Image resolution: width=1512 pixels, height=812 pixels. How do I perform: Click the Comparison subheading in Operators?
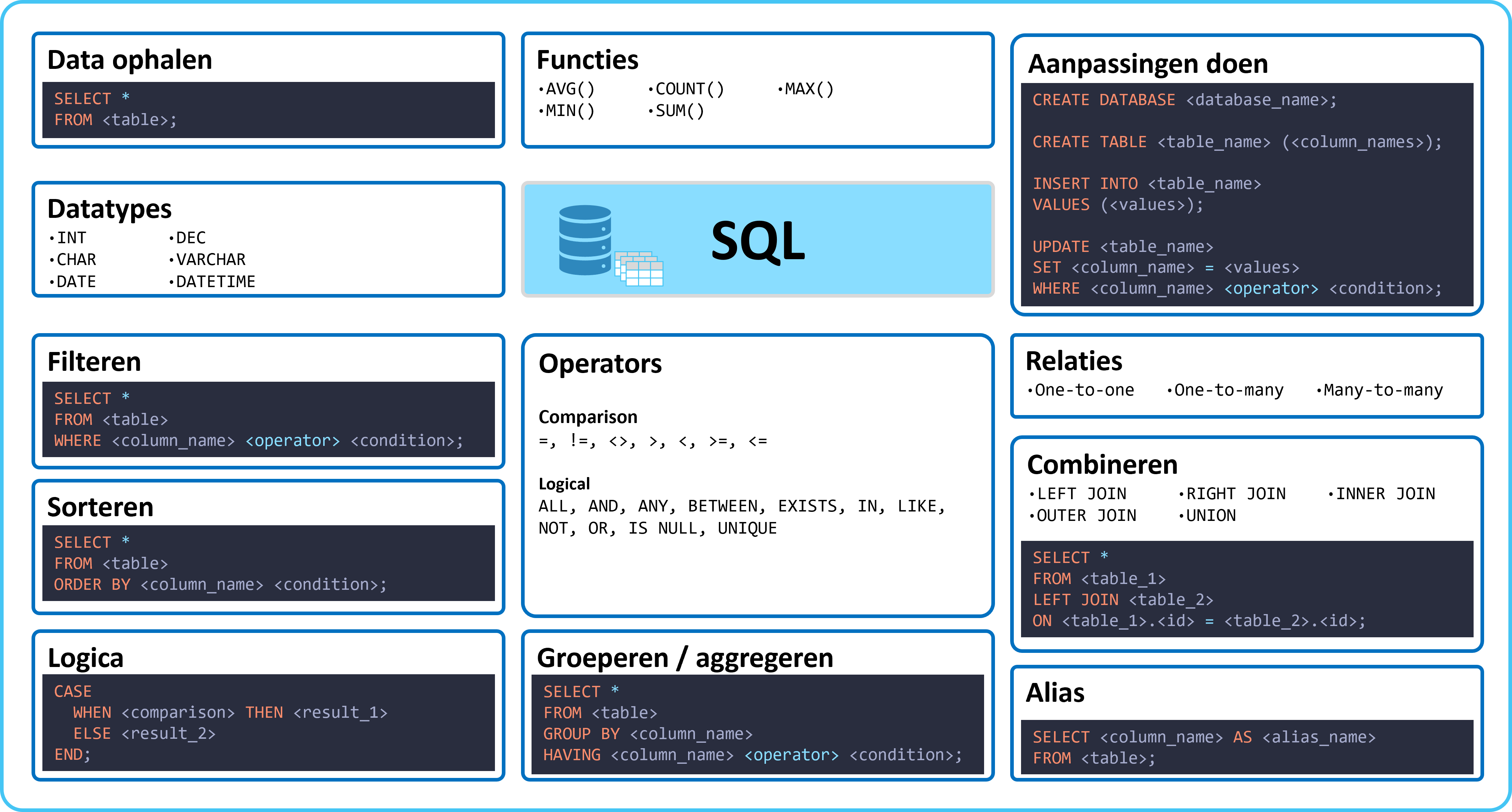click(588, 417)
